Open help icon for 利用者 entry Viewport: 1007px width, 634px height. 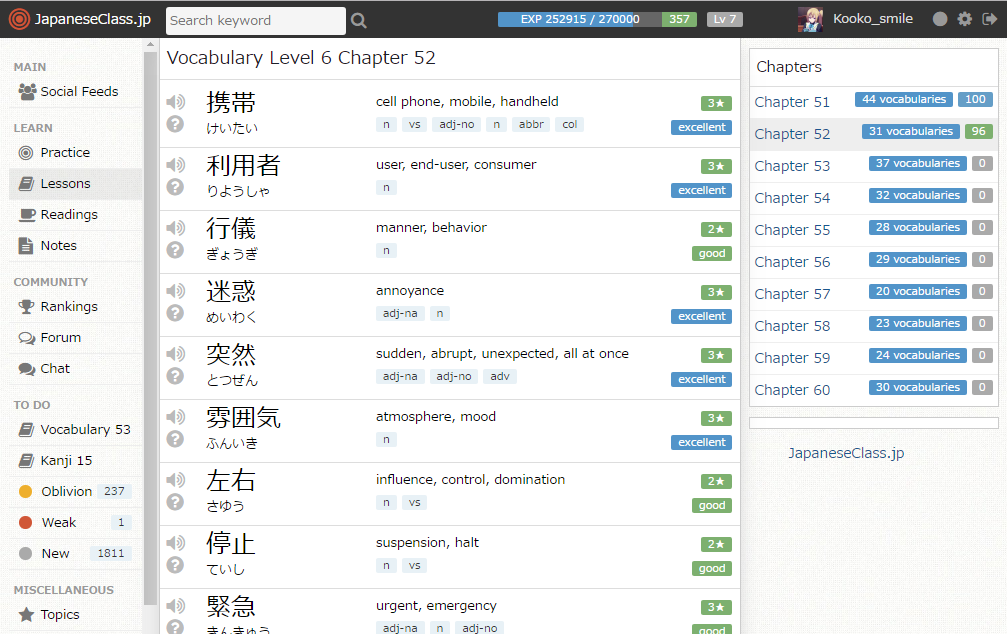[x=175, y=187]
